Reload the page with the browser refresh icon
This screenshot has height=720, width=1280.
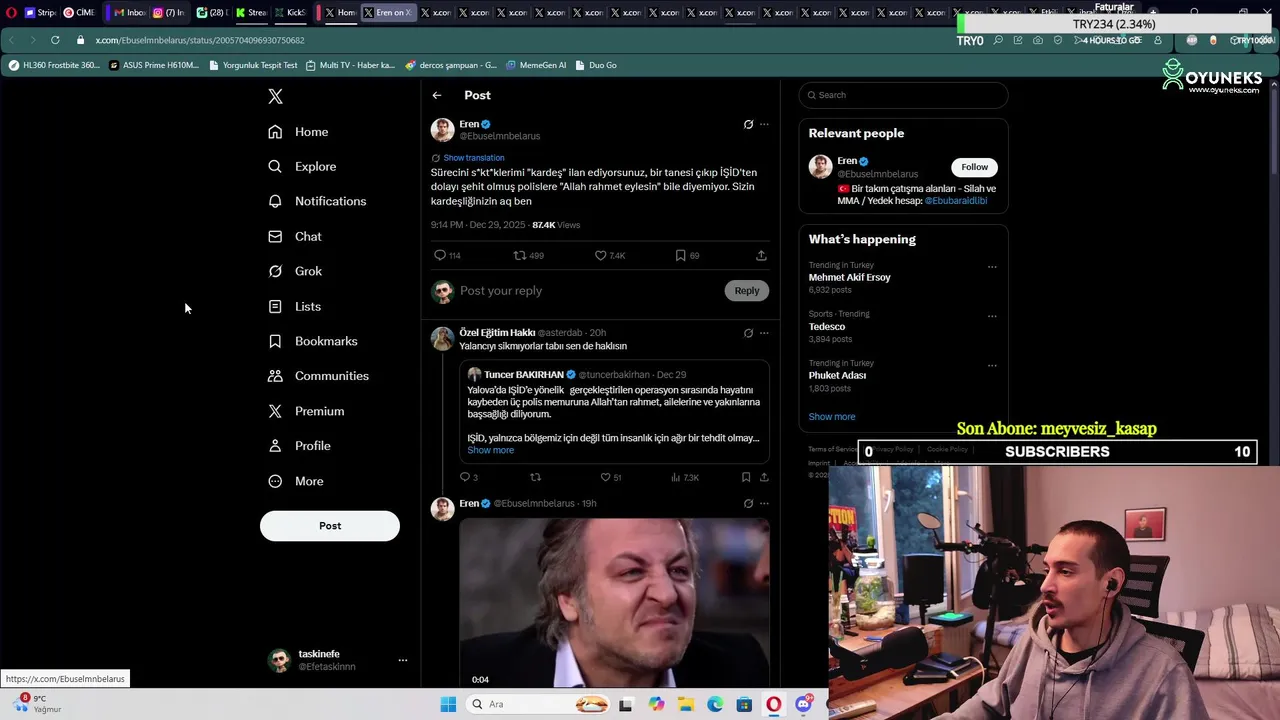click(x=55, y=40)
